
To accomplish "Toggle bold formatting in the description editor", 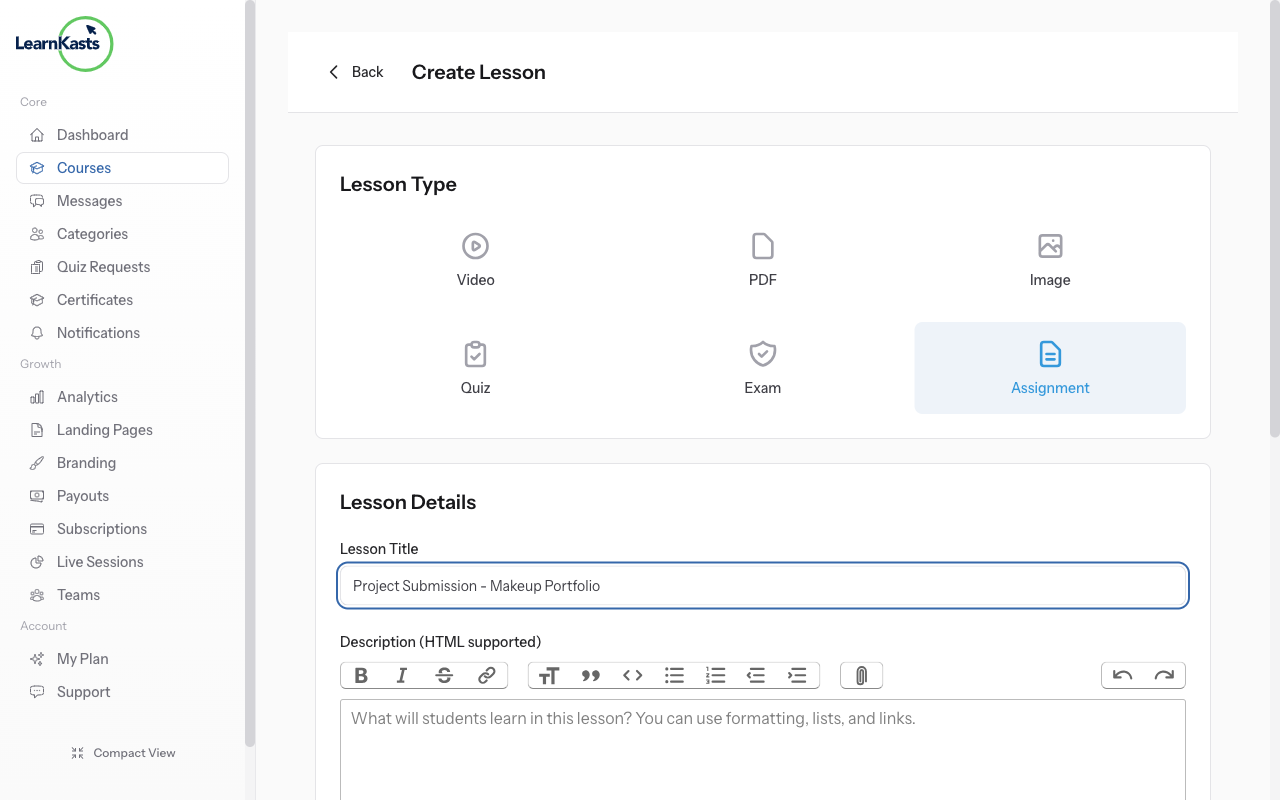I will 360,675.
